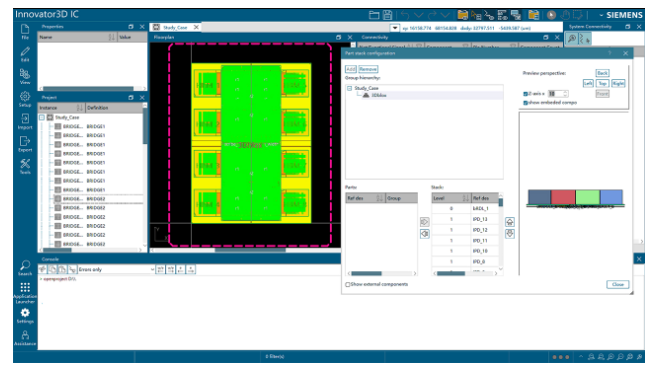The image size is (651, 380).
Task: Click the clock-like icon in top toolbar
Action: coord(551,15)
